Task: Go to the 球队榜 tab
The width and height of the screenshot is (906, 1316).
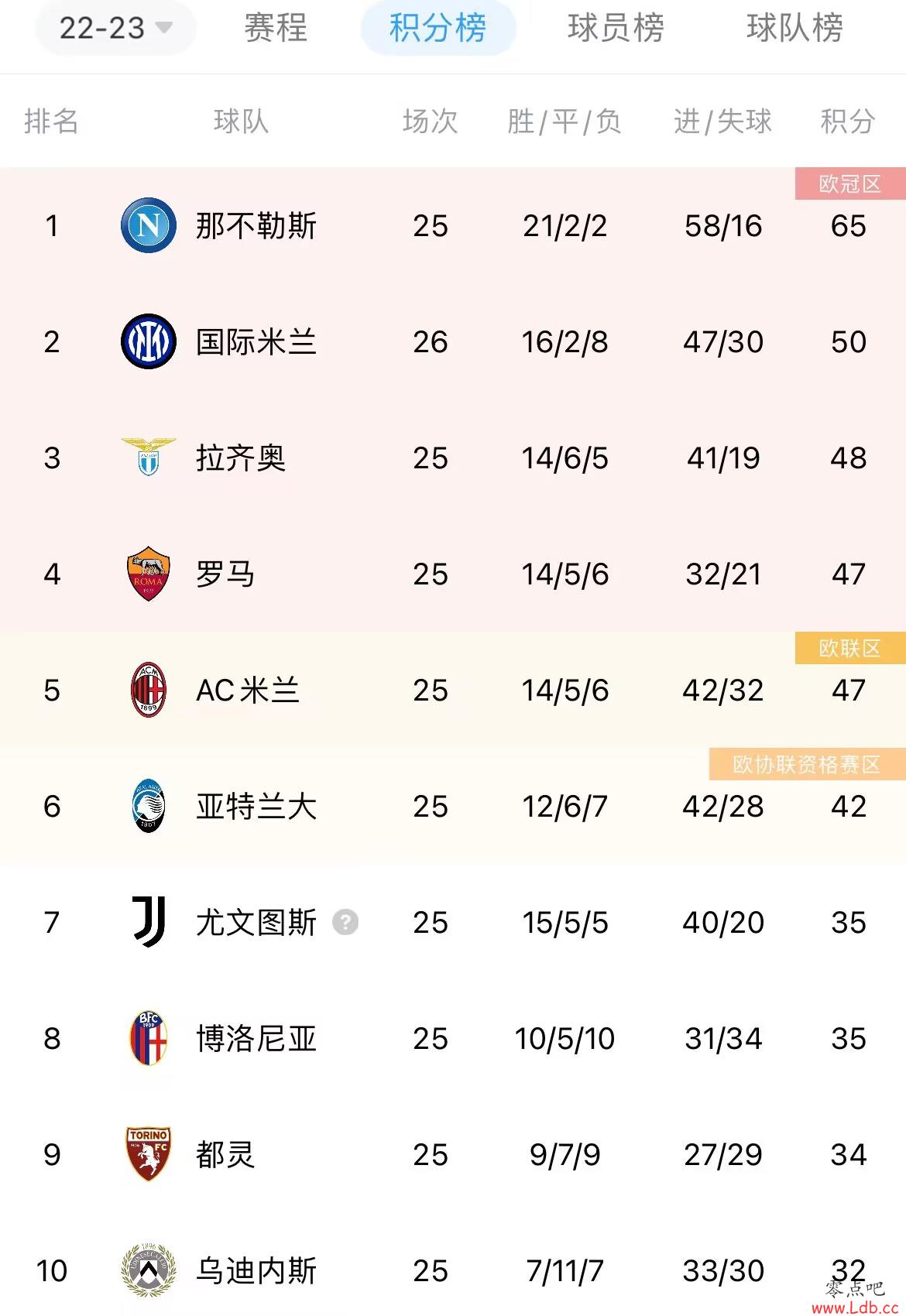Action: 794,28
